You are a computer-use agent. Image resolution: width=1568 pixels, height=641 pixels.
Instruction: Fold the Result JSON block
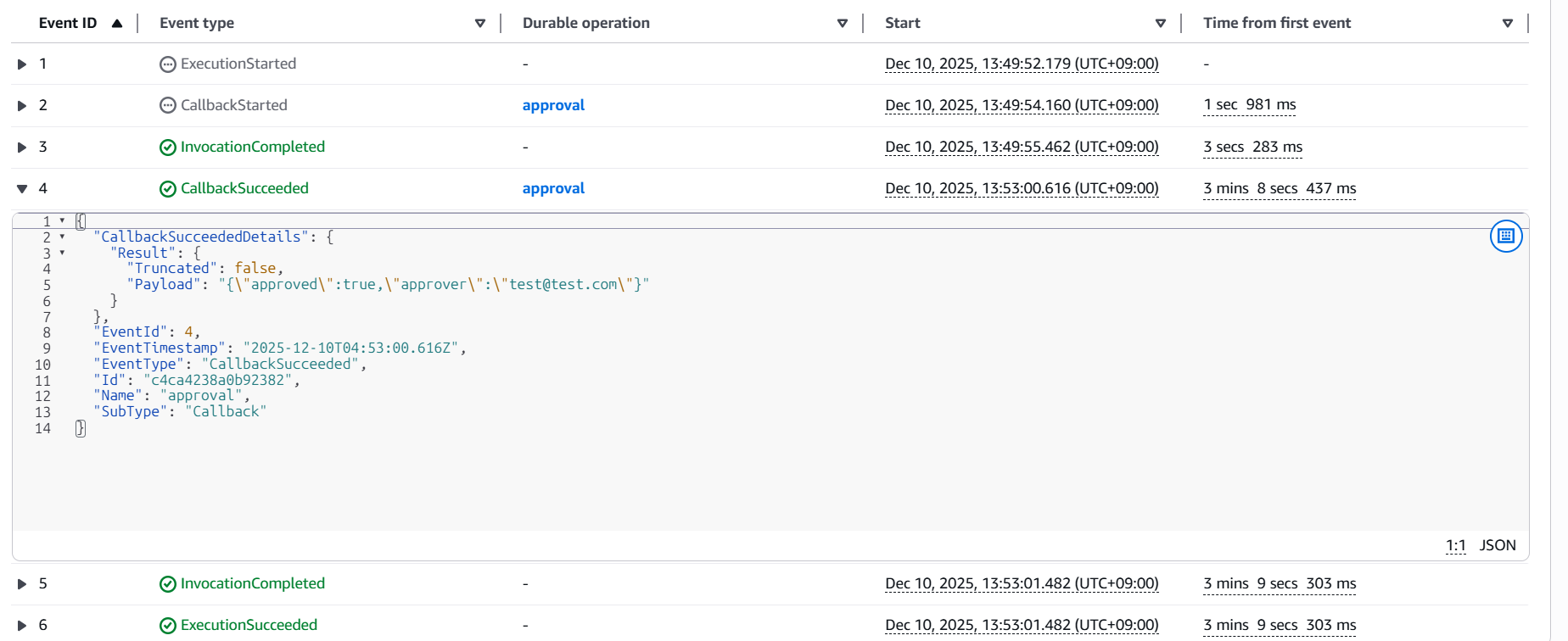62,253
